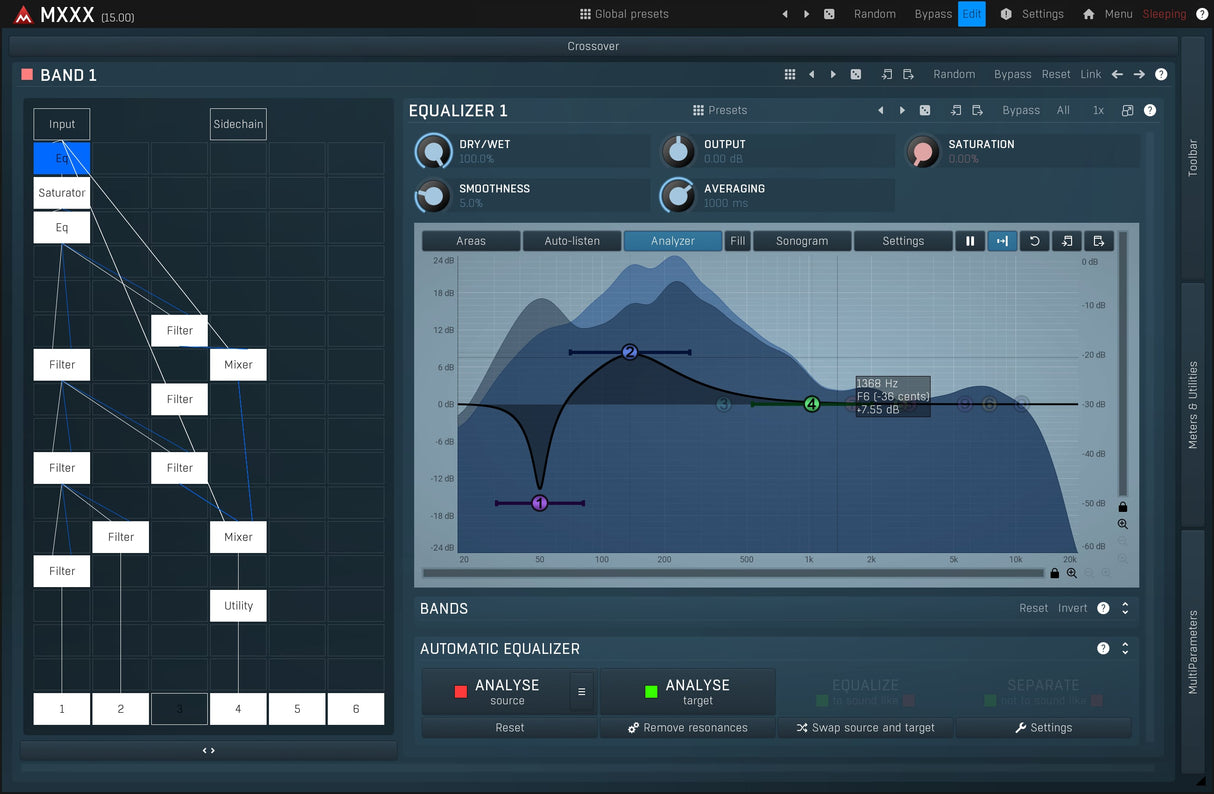The image size is (1214, 794).
Task: Adjust the Dry/Wet knob
Action: 433,152
